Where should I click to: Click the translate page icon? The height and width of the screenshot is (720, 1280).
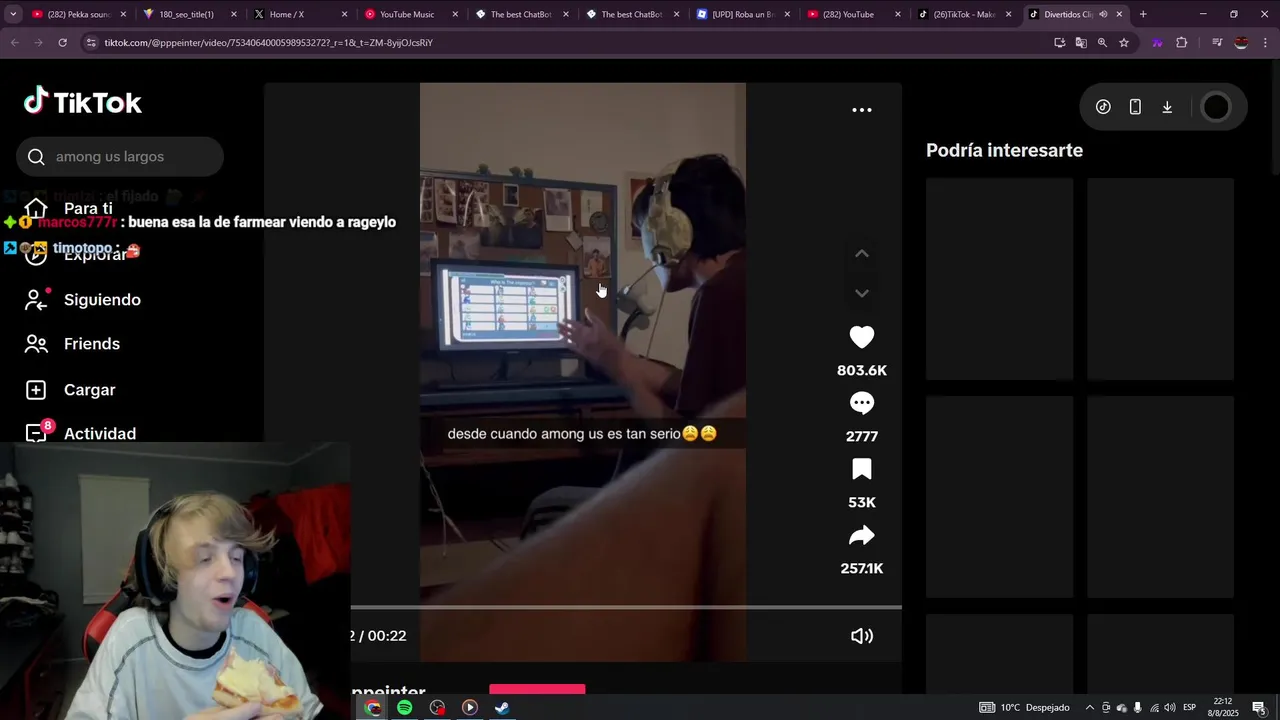pyautogui.click(x=1081, y=43)
